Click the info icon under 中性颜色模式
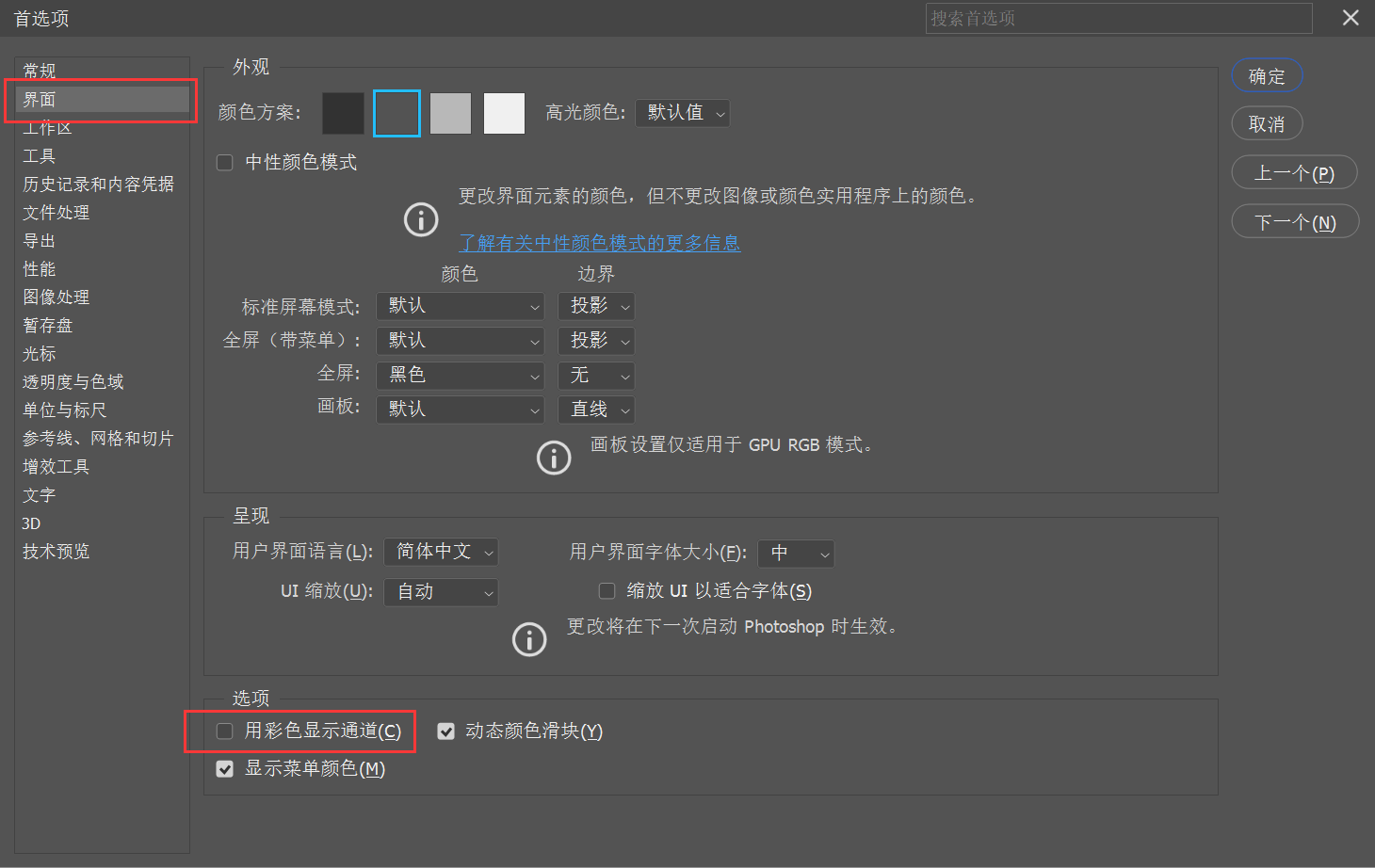This screenshot has height=868, width=1375. (421, 219)
